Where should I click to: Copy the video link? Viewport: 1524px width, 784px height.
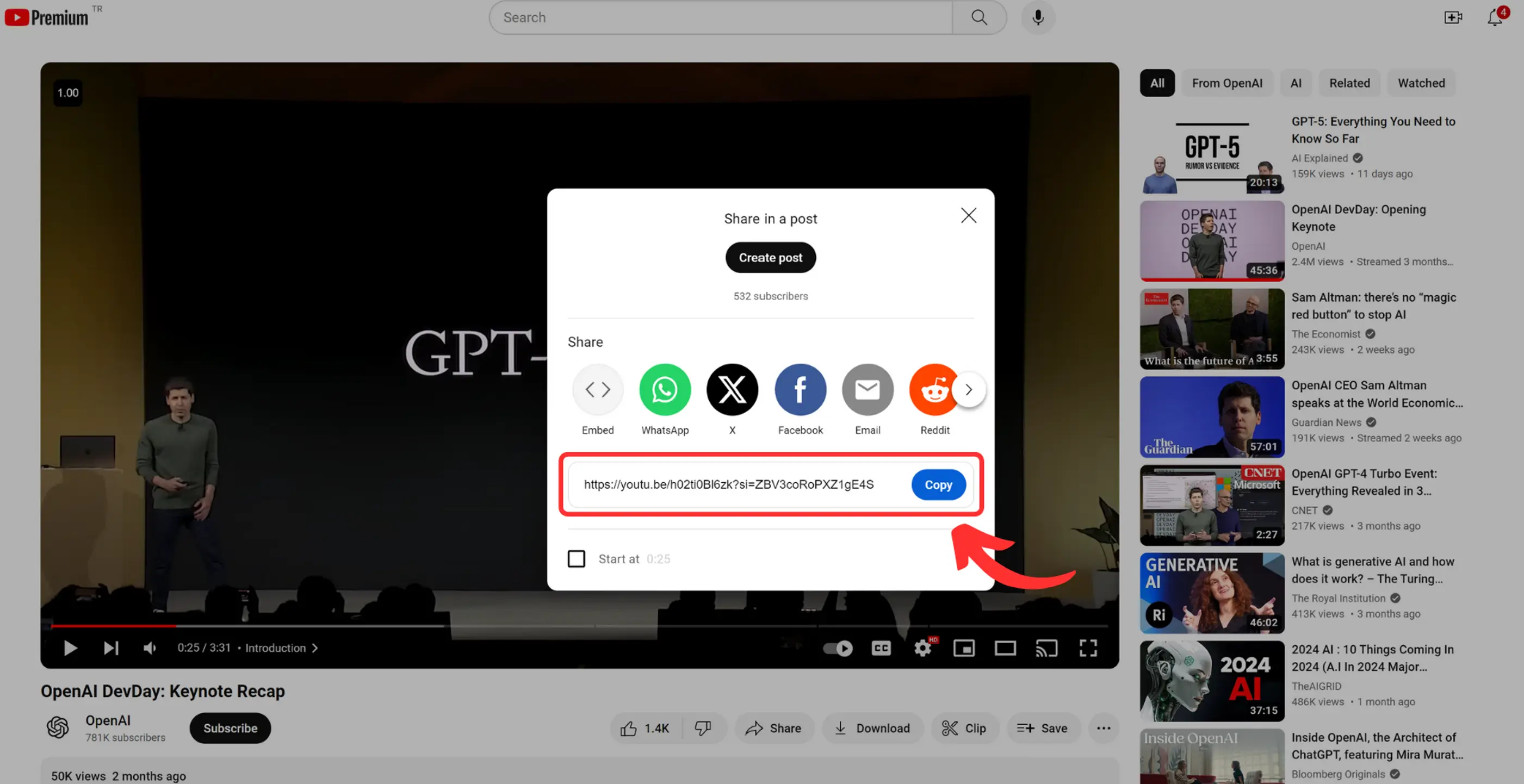[x=938, y=484]
